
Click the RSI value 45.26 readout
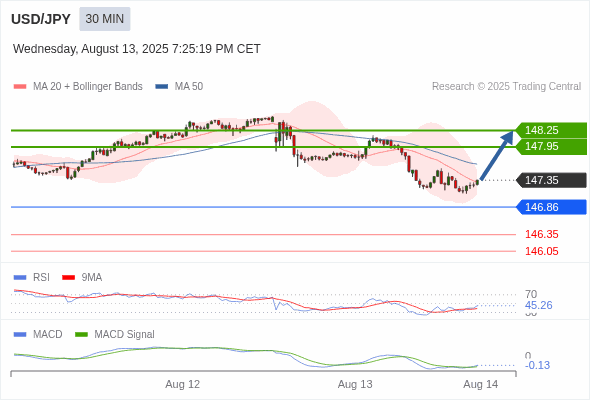pyautogui.click(x=538, y=305)
